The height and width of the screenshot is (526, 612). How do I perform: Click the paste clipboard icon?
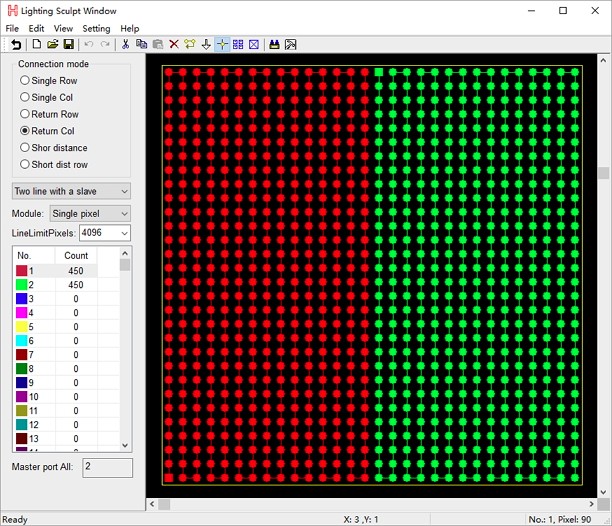point(158,44)
